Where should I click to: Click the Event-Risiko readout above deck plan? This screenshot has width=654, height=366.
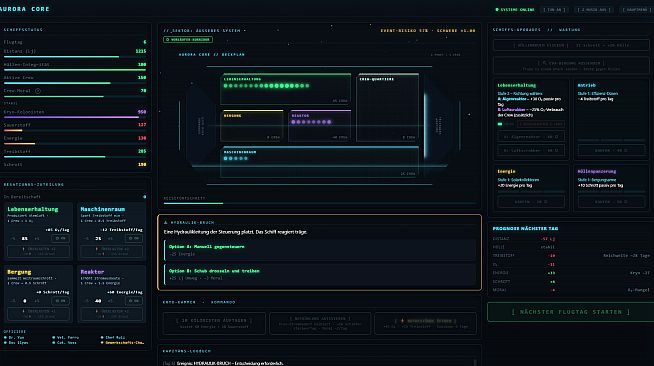point(428,30)
